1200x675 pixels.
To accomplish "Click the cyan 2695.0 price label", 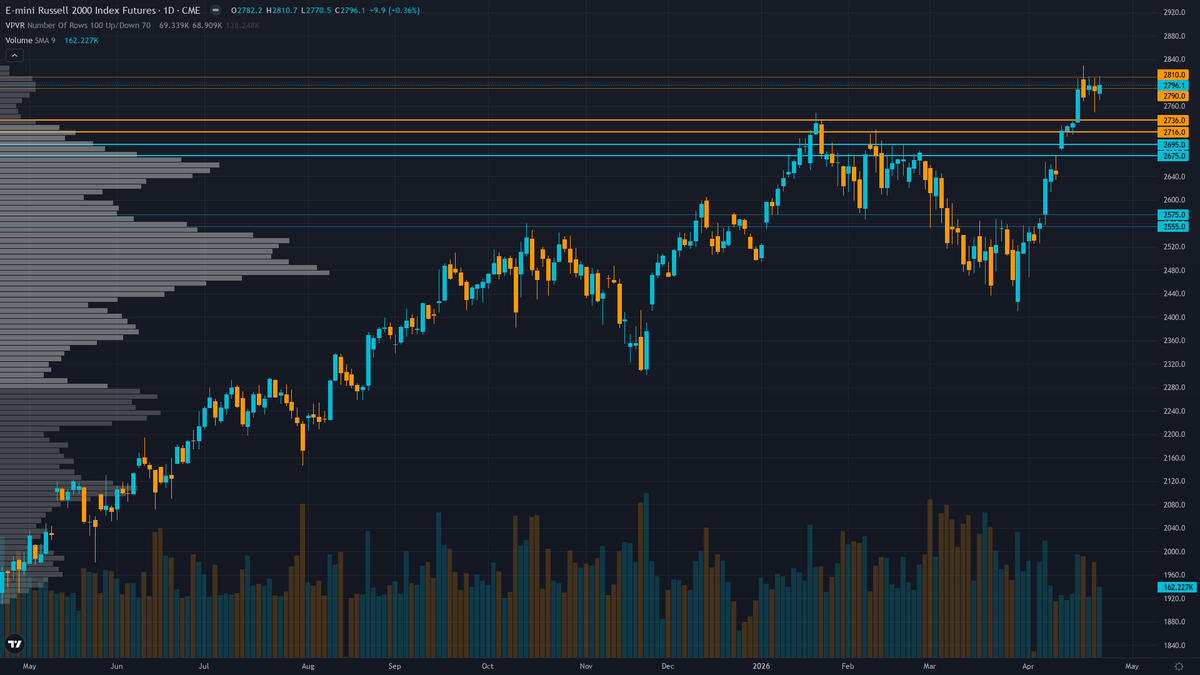I will pos(1173,144).
